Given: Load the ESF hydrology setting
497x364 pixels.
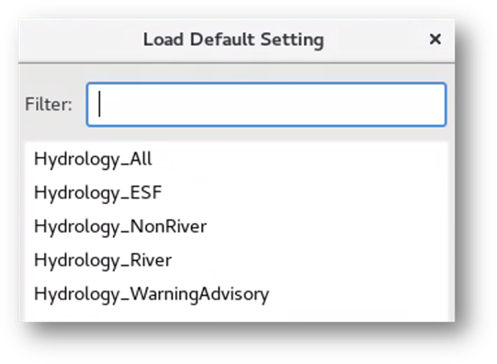Looking at the screenshot, I should (x=236, y=193).
